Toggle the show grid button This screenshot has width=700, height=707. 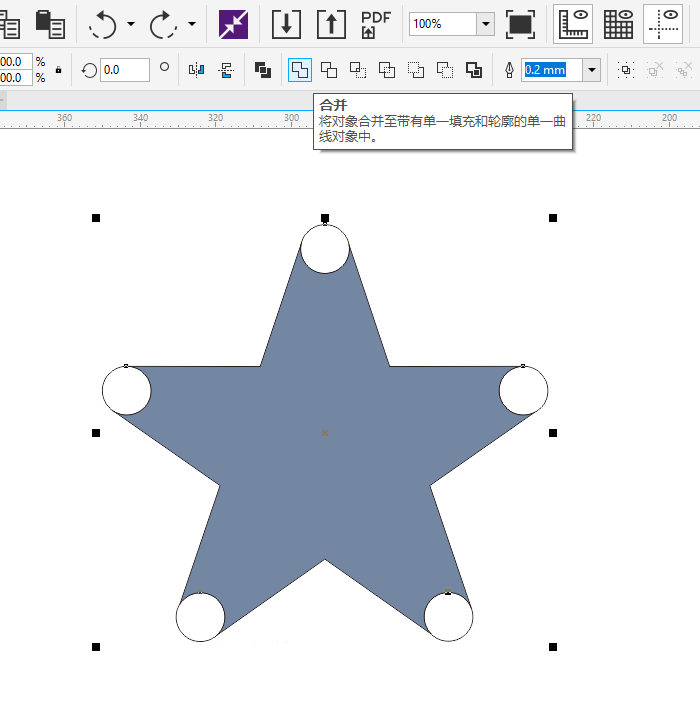click(618, 23)
